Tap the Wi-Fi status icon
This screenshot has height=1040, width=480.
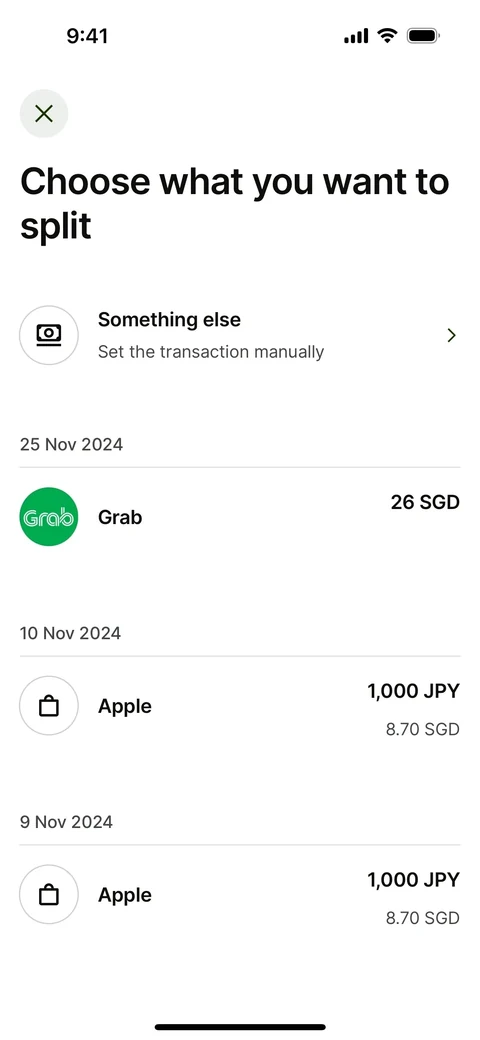point(387,35)
